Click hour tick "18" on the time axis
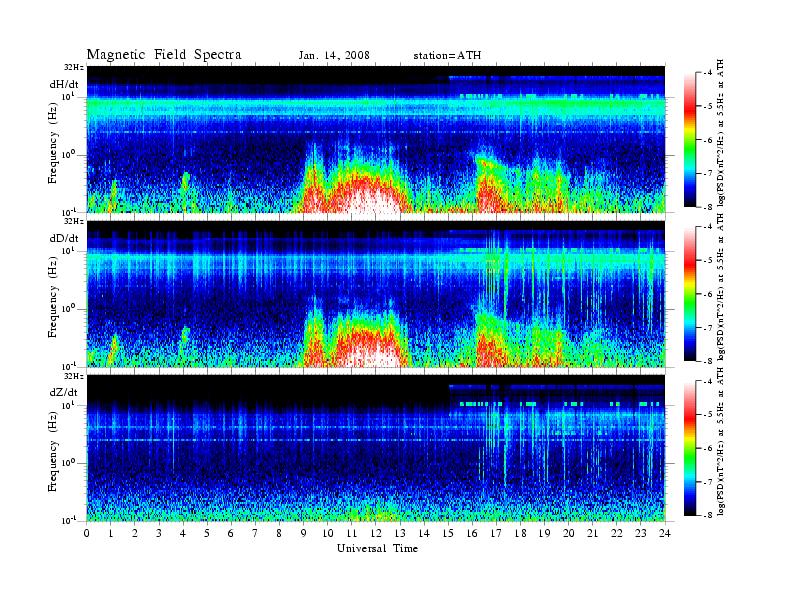Image resolution: width=792 pixels, height=612 pixels. (x=520, y=533)
